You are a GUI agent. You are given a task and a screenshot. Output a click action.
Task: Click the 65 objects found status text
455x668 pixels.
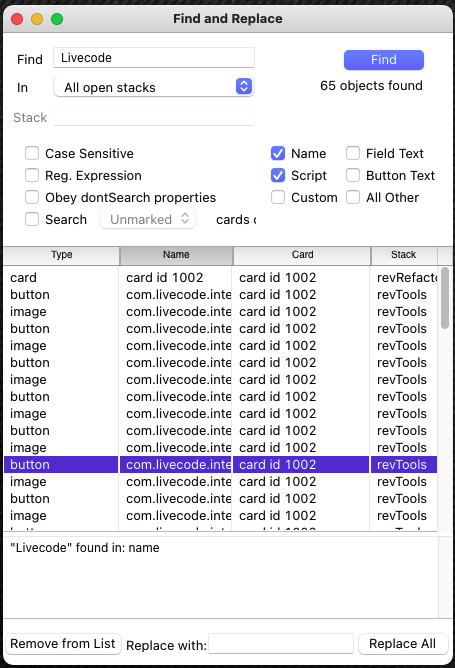[371, 86]
